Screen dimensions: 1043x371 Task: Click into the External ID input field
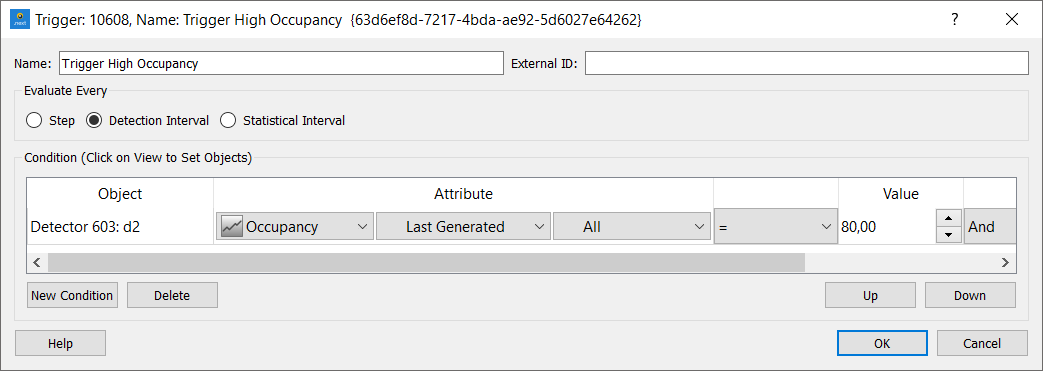[807, 64]
